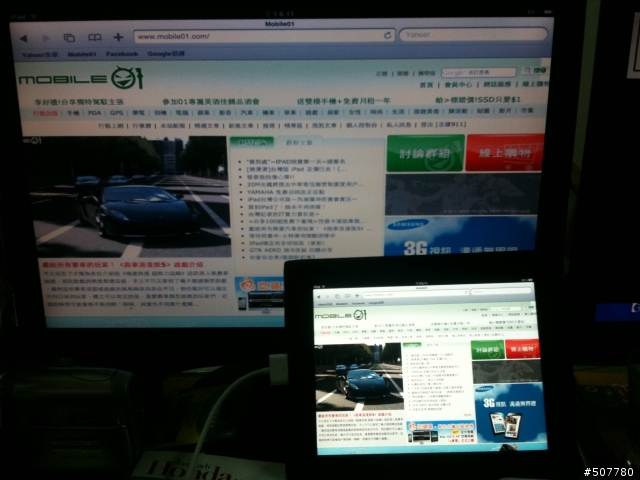640x480 pixels.
Task: Tap the plus add-bookmark icon
Action: coord(118,37)
